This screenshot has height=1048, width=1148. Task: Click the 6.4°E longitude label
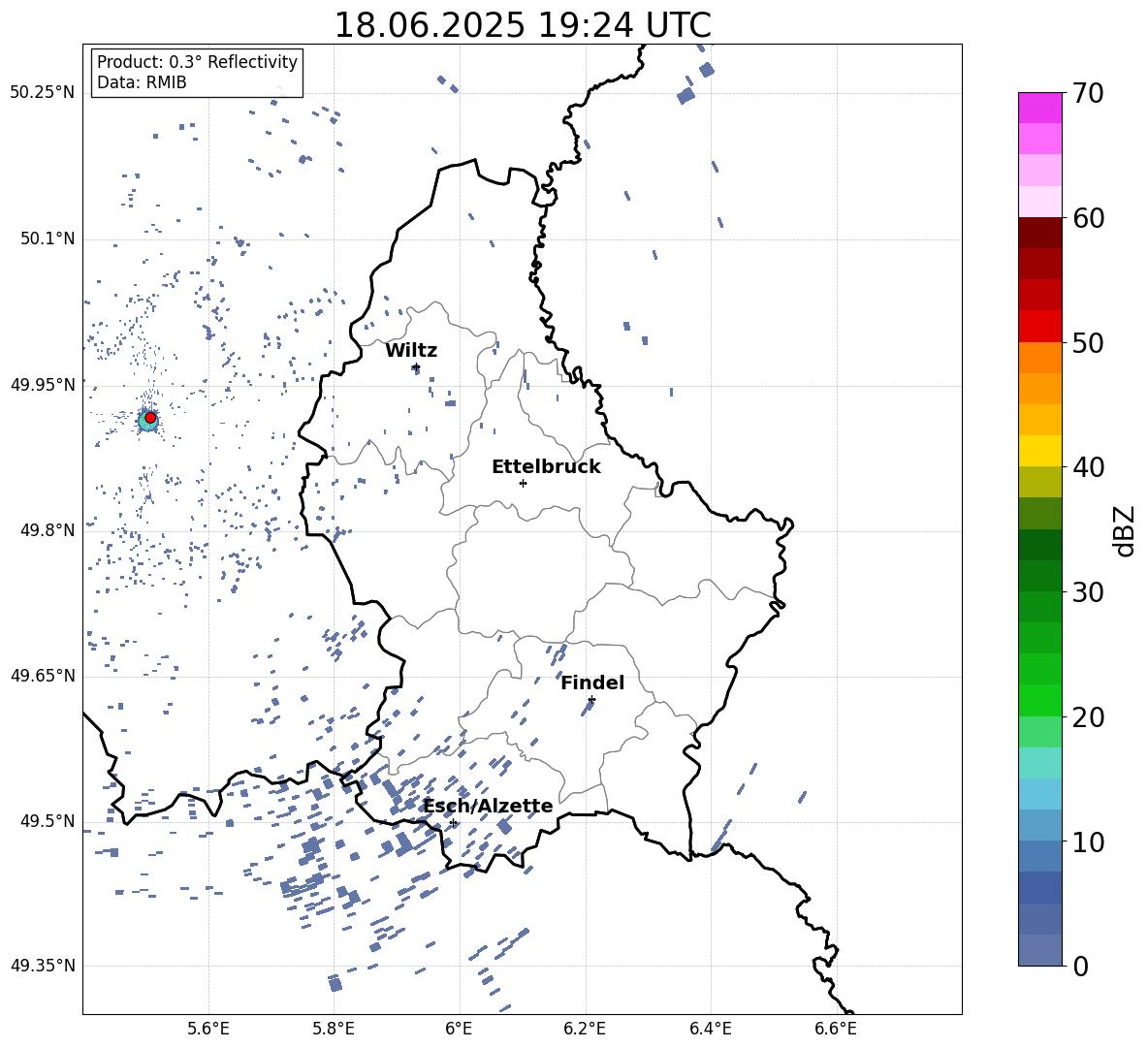(x=710, y=1030)
